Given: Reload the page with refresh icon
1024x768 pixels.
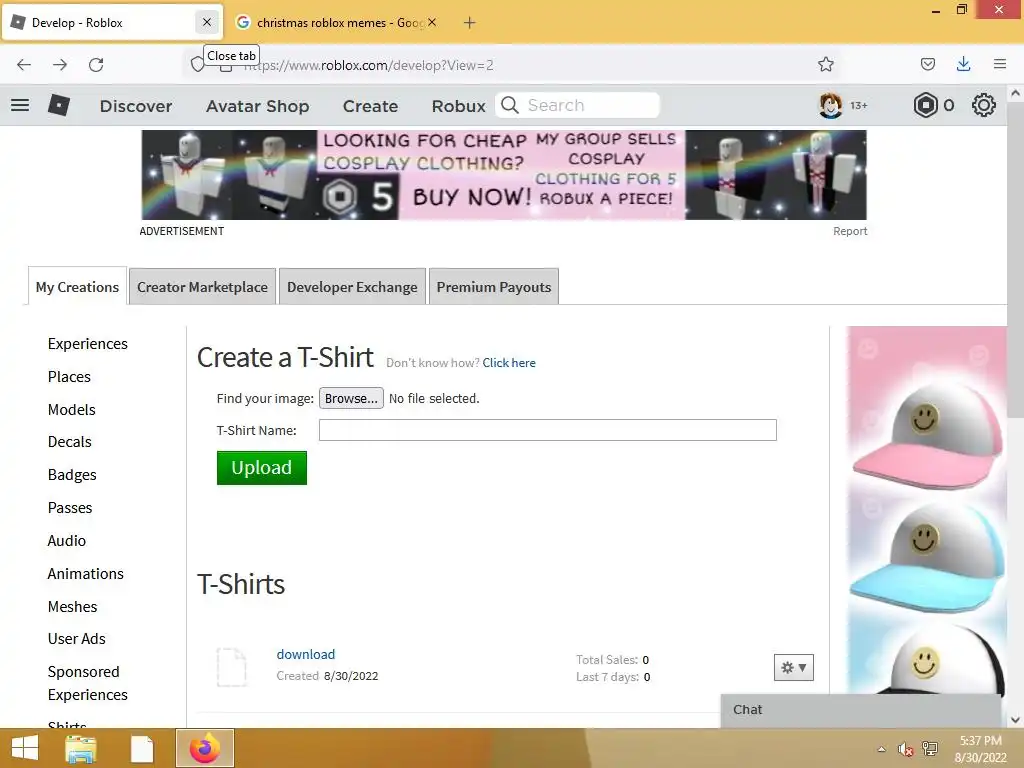Looking at the screenshot, I should (96, 65).
